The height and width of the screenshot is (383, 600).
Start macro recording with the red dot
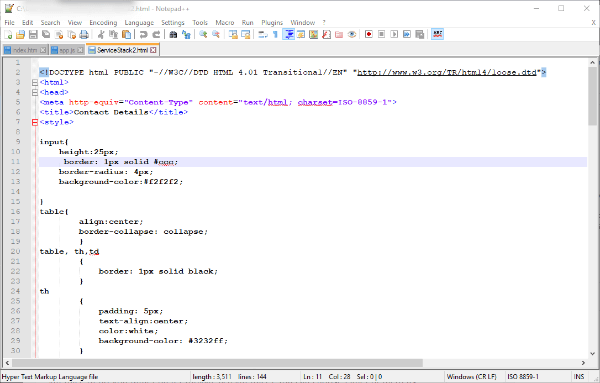point(369,34)
